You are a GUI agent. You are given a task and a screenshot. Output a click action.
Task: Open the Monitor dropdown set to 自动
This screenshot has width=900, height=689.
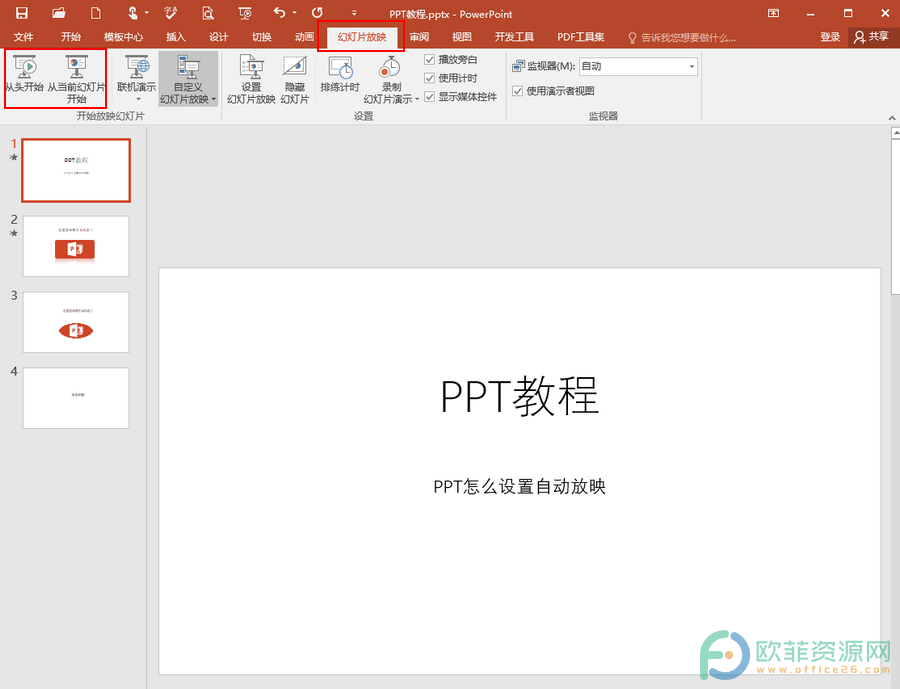pos(638,66)
